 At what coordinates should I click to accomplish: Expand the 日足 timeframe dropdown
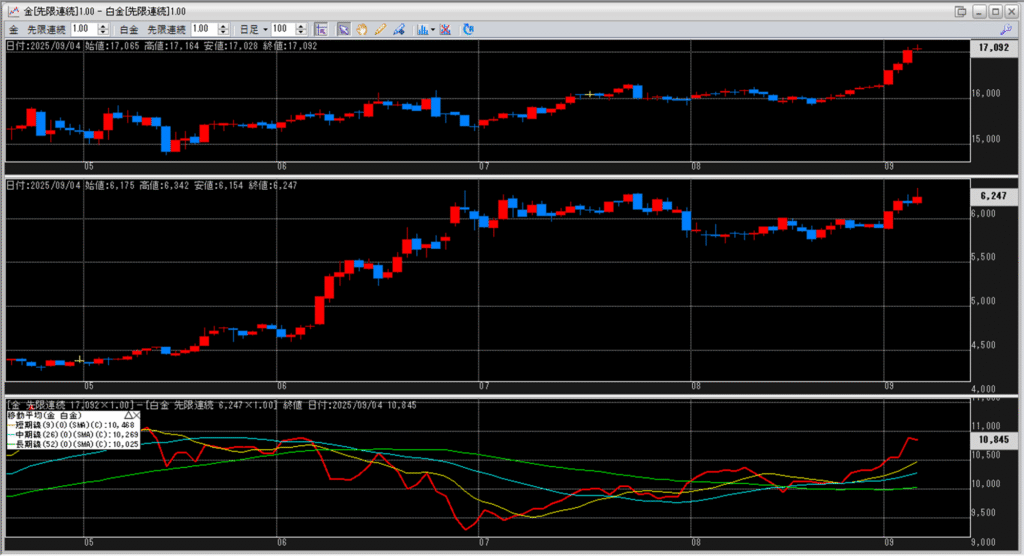pyautogui.click(x=265, y=30)
